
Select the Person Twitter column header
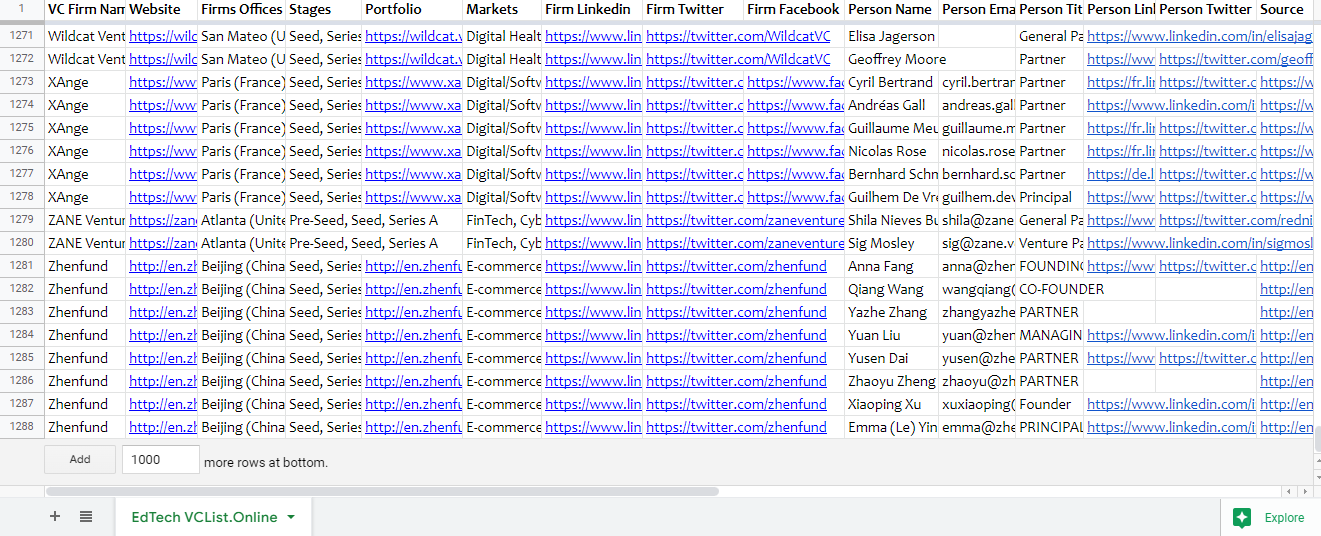[1206, 9]
